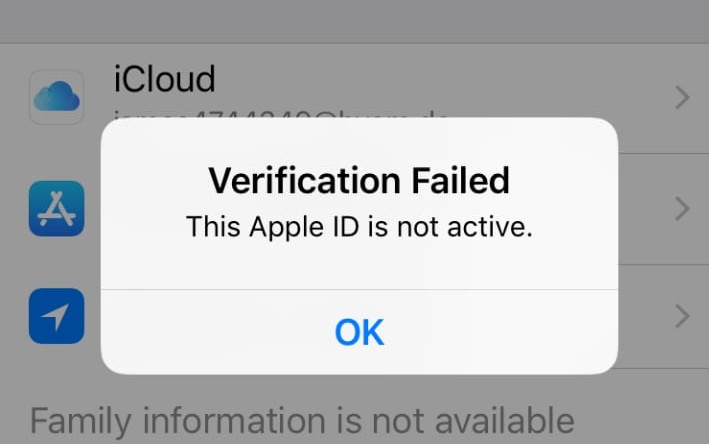The image size is (709, 444).
Task: Tap the white margin left of the OK text
Action: pyautogui.click(x=217, y=332)
